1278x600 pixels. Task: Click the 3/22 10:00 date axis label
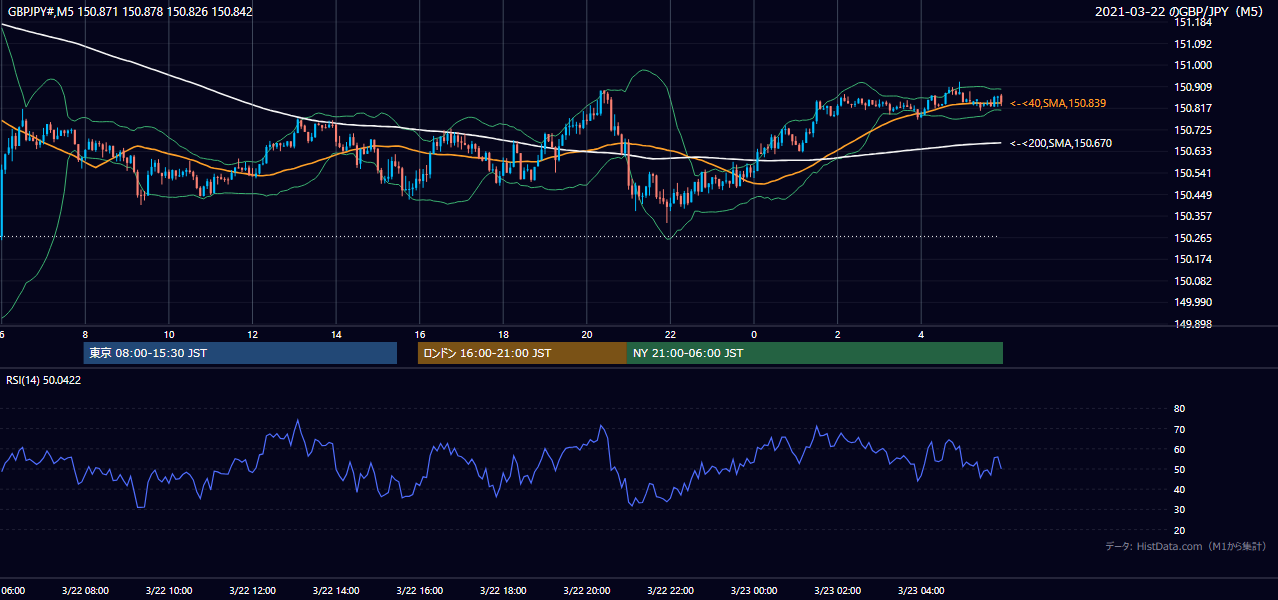point(168,591)
